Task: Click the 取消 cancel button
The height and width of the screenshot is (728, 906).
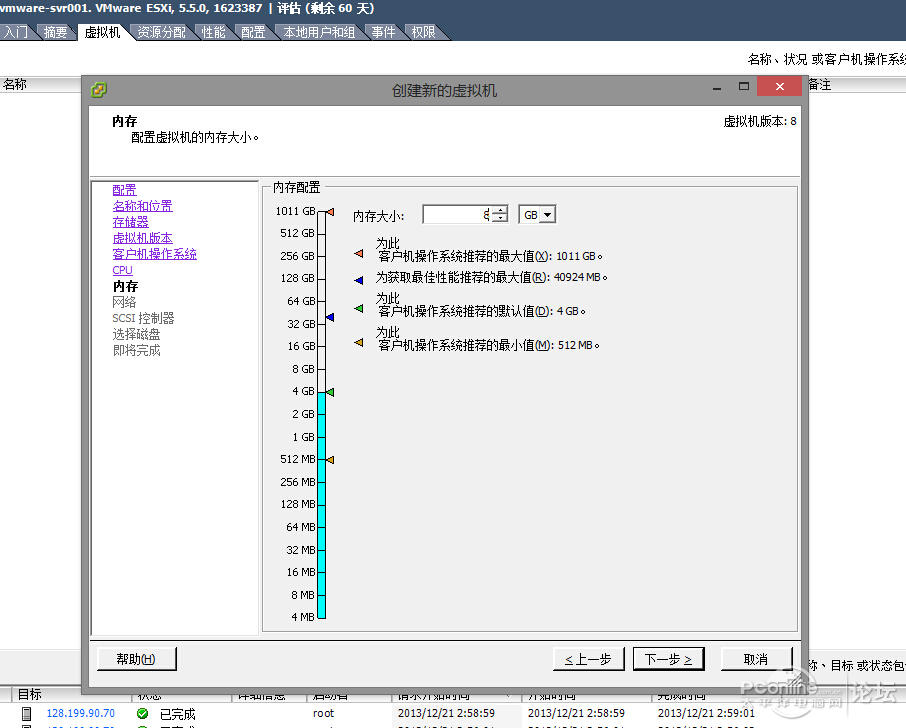Action: tap(756, 659)
